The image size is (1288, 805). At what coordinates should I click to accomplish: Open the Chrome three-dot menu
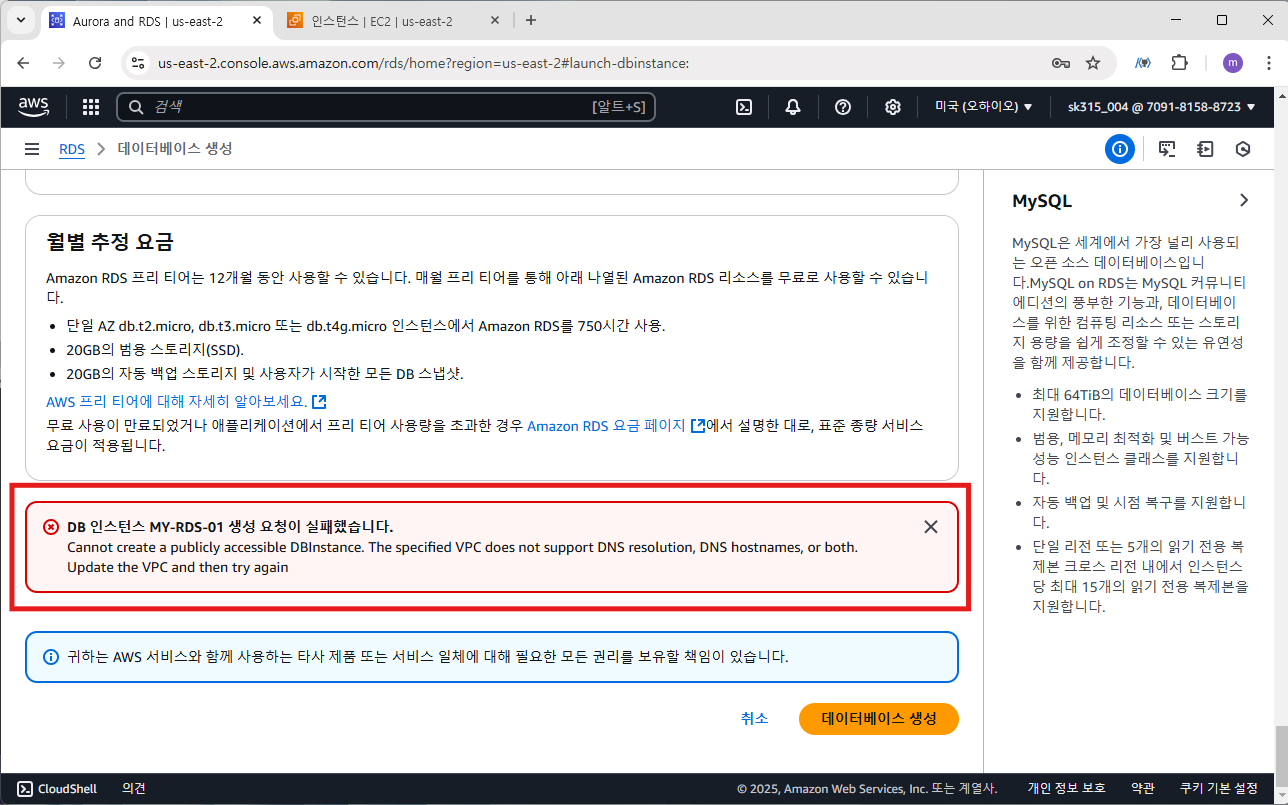tap(1267, 63)
